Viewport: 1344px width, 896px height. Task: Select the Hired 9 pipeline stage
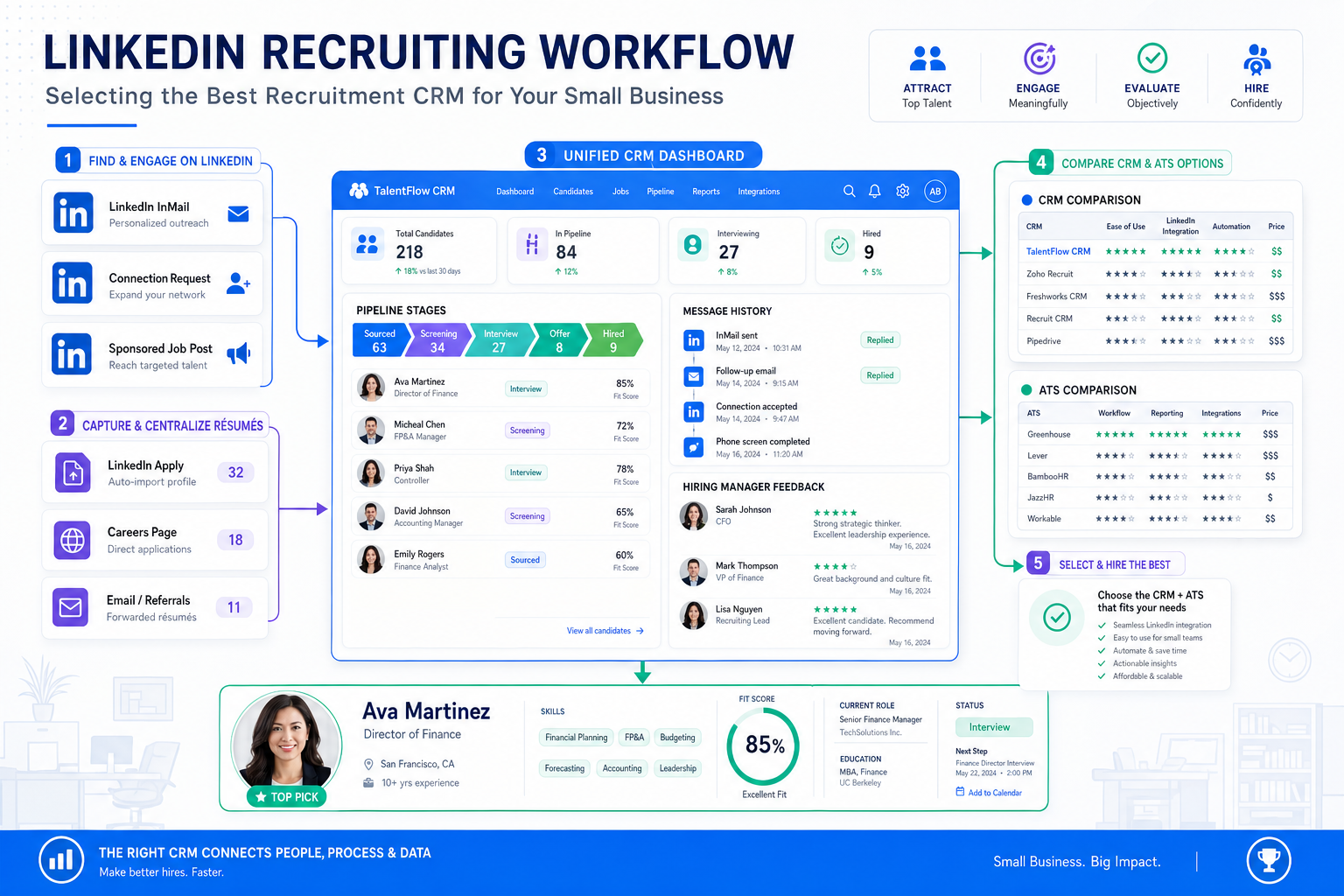pos(613,340)
